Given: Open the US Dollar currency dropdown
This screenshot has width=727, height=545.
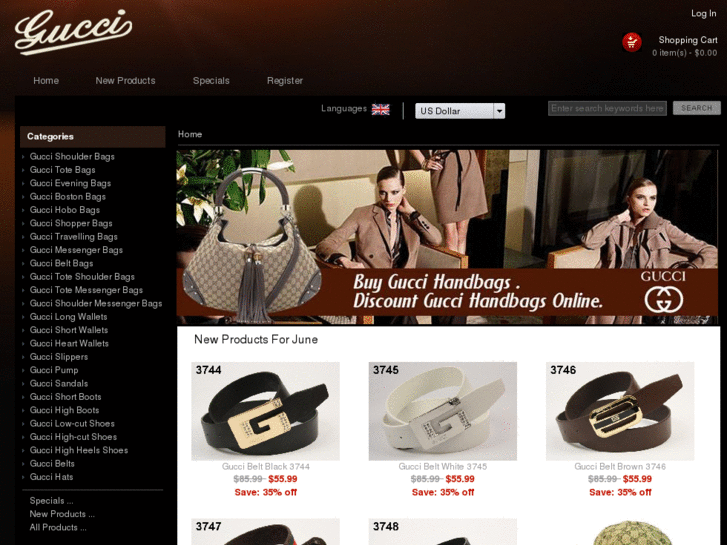Looking at the screenshot, I should point(460,111).
